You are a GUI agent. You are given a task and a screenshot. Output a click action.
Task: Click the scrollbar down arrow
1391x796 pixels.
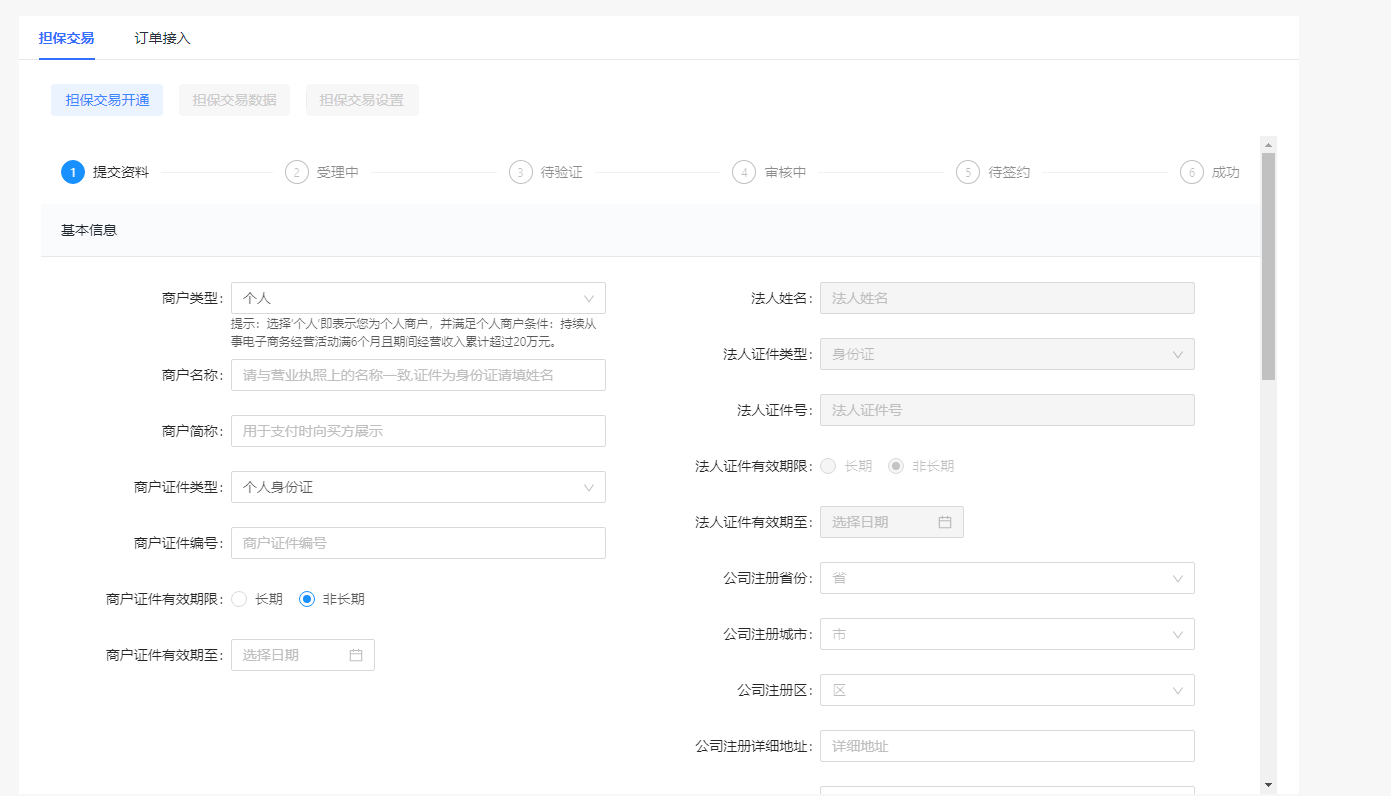[x=1268, y=785]
